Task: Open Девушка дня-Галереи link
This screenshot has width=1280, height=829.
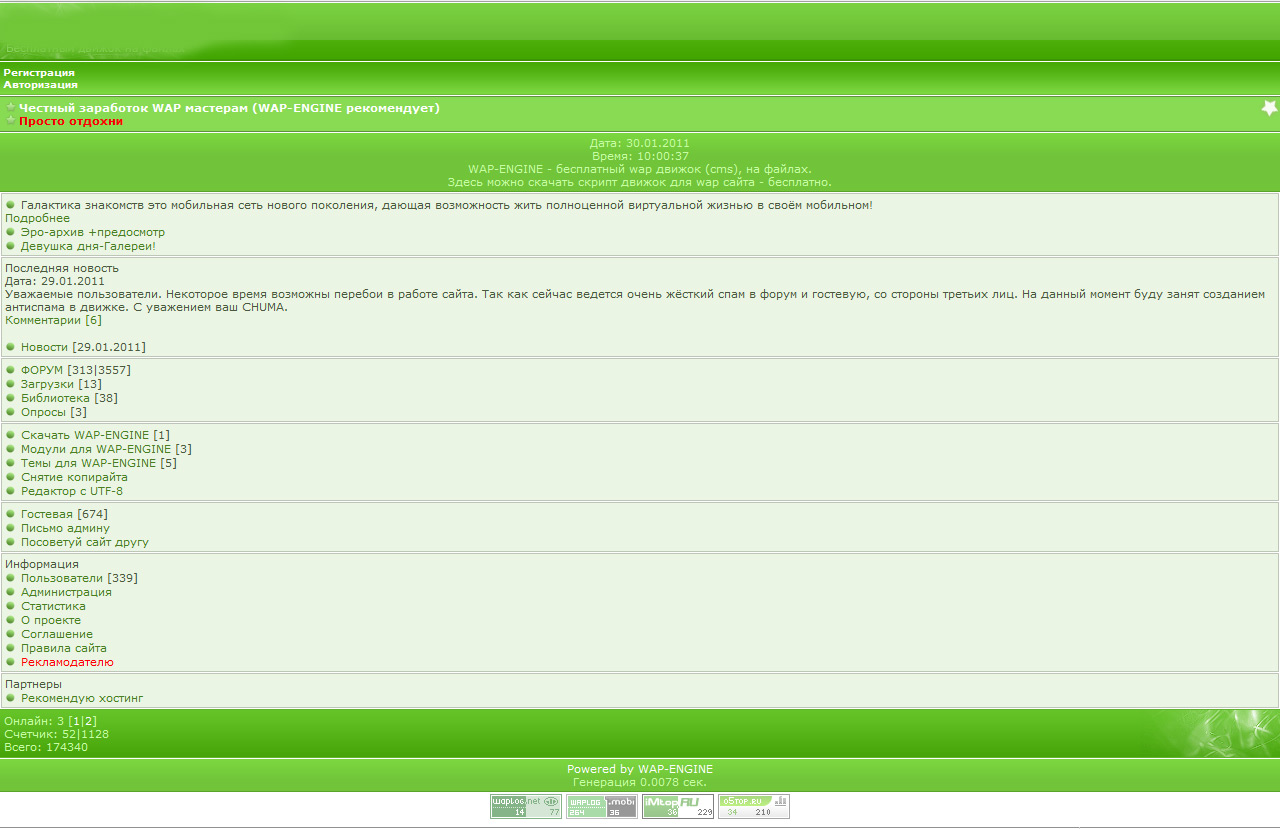Action: [88, 246]
